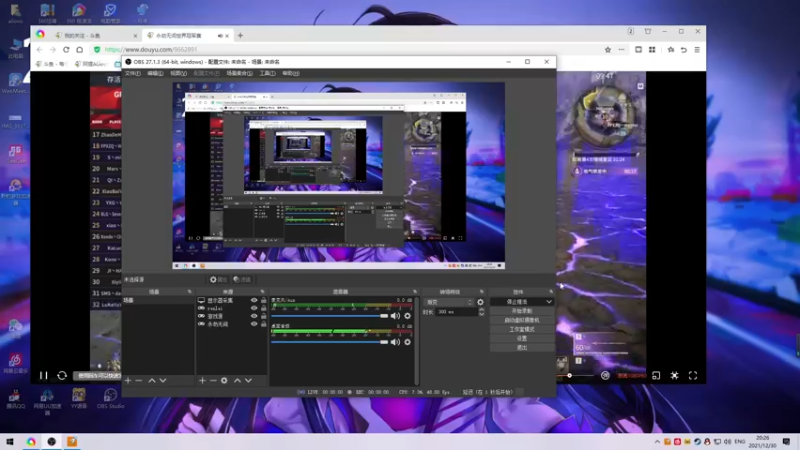
Task: Toggle Douyu player web-fullscreen icon
Action: tap(656, 376)
